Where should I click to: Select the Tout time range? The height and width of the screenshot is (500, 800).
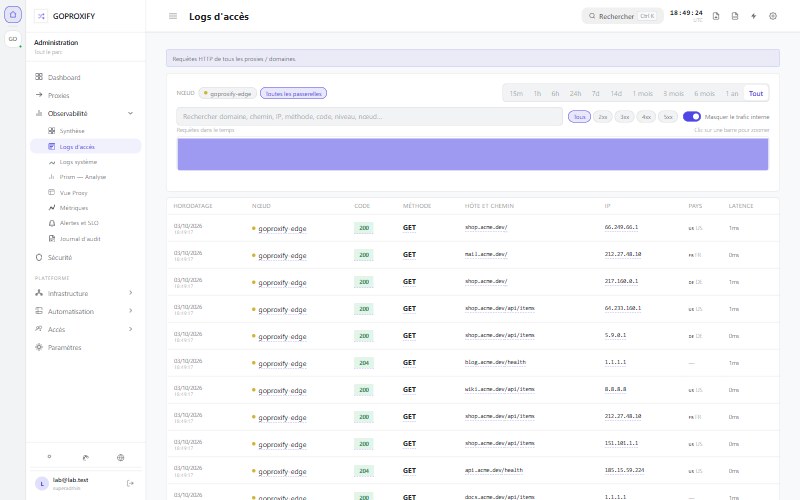tap(756, 93)
